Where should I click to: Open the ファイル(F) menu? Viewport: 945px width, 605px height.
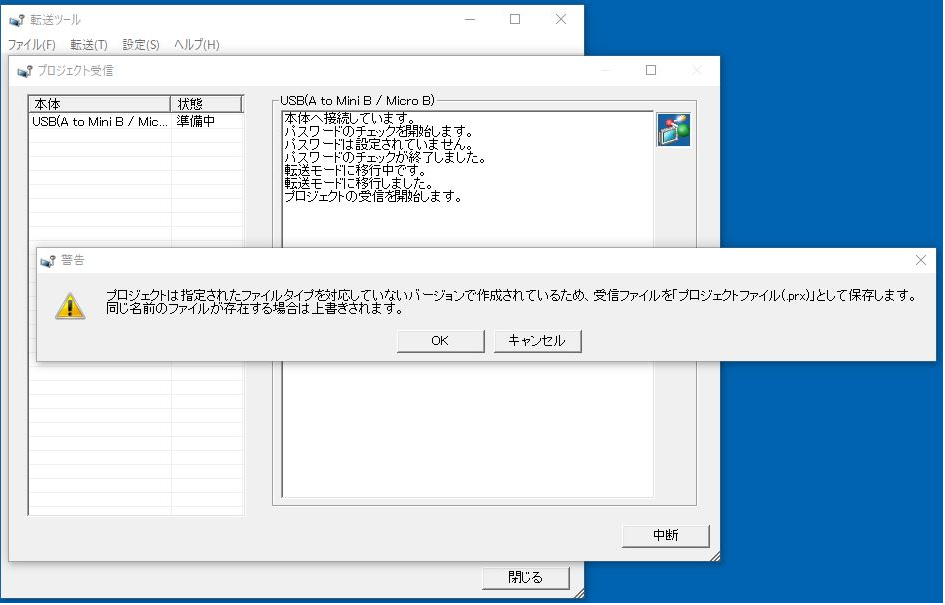click(31, 45)
